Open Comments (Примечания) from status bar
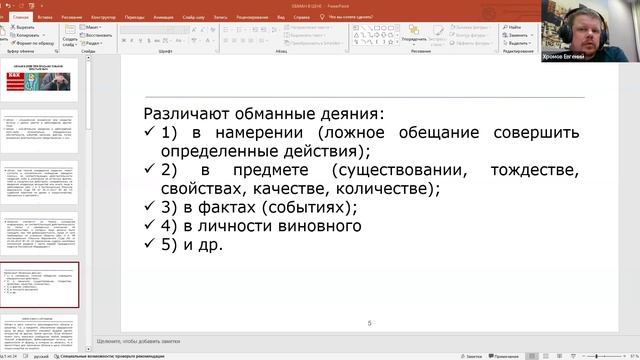Screen dimensions: 640x360 pos(503,356)
